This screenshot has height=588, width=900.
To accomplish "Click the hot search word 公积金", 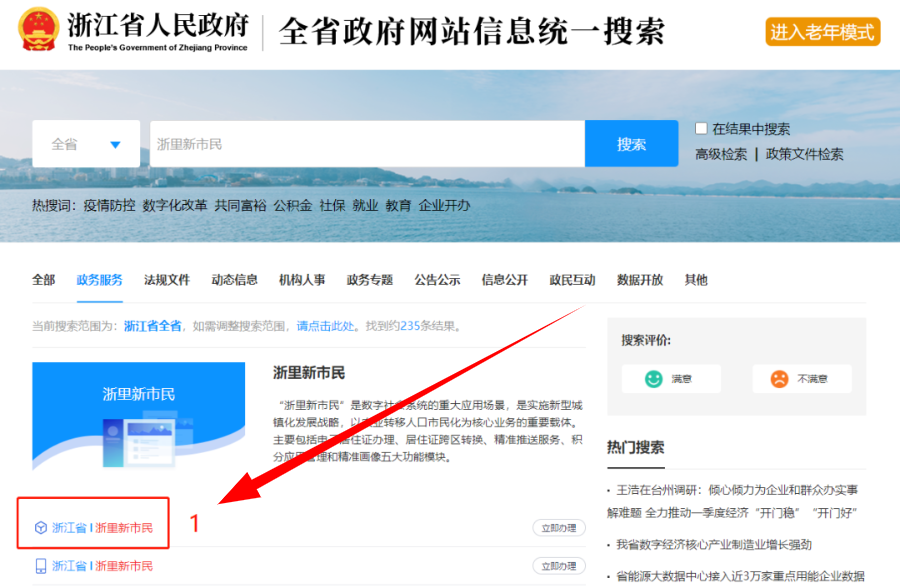I will point(293,206).
